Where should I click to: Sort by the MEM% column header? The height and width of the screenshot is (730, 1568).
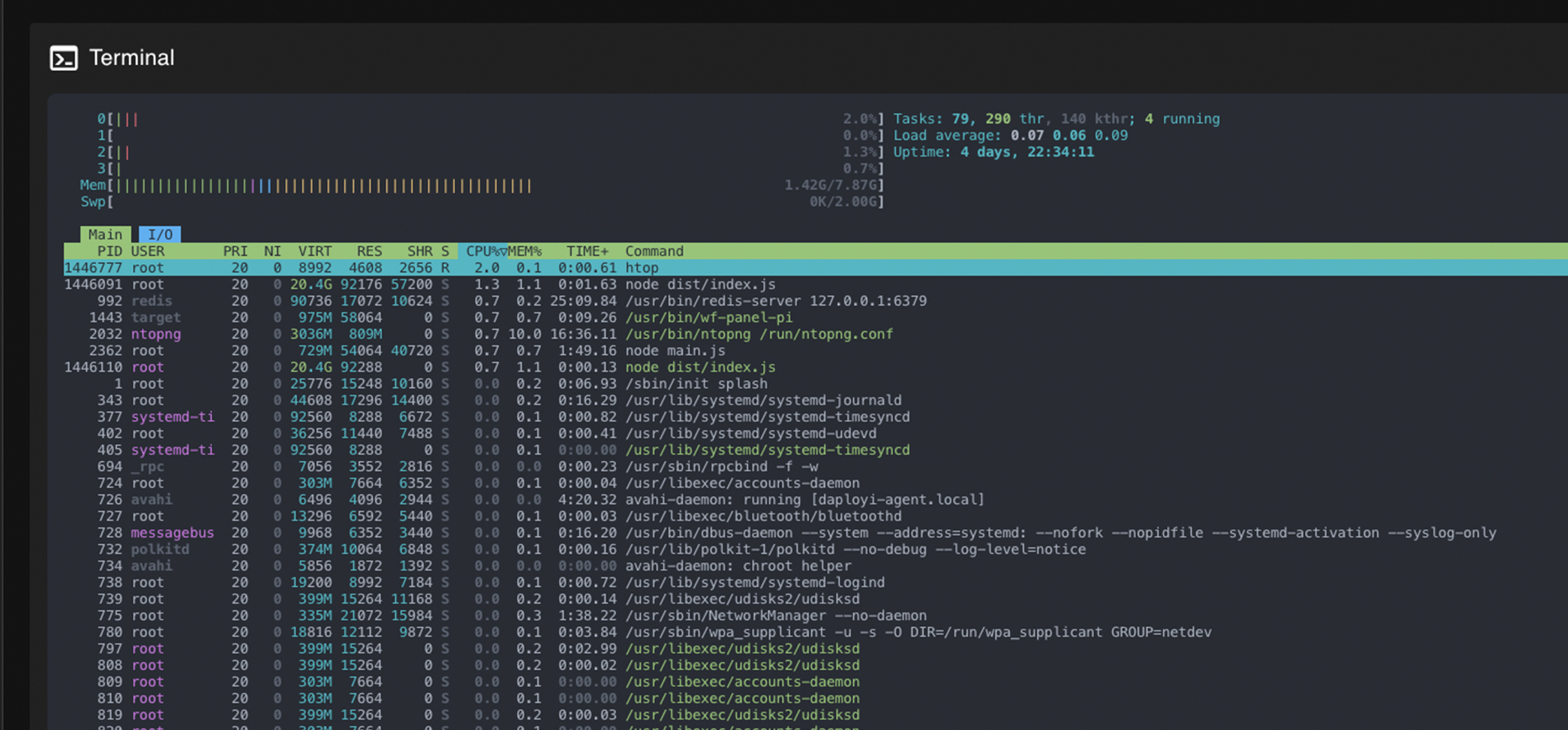tap(524, 251)
